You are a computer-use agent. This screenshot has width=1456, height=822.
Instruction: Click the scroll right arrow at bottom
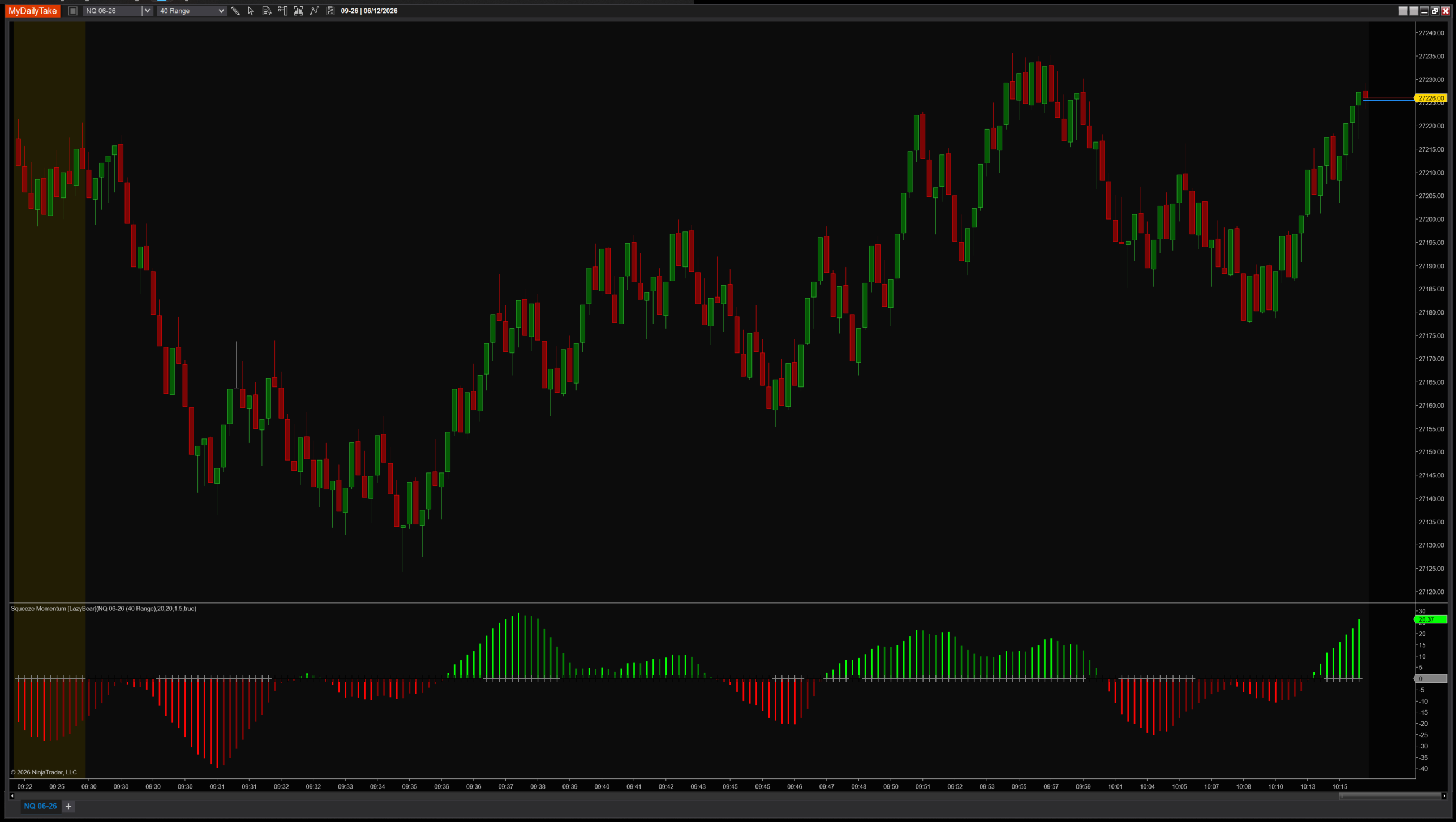pyautogui.click(x=1444, y=796)
